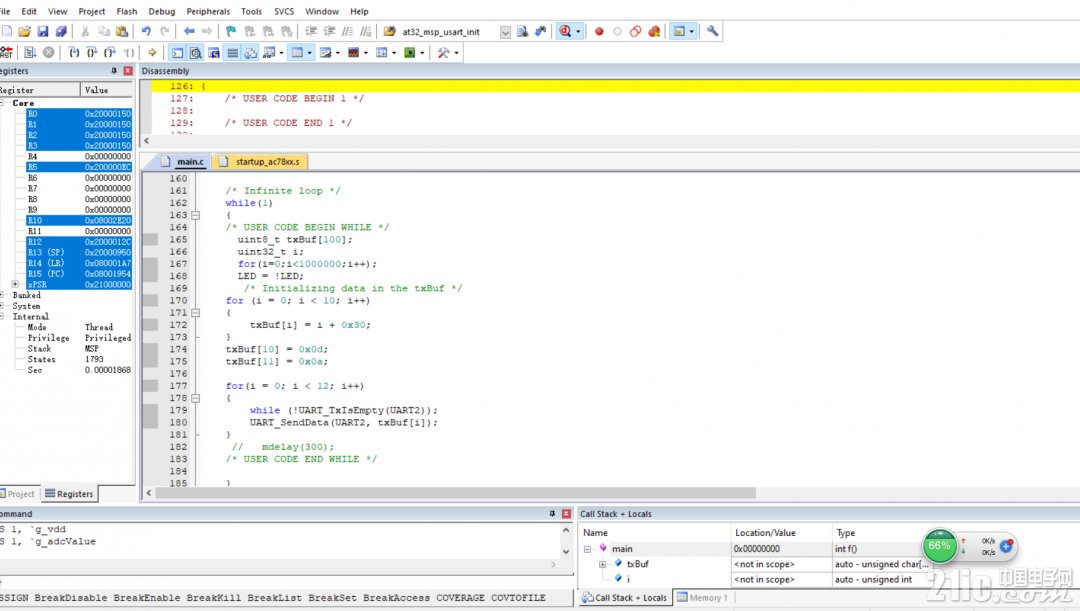
Task: Open the Toolbox dropdown arrow
Action: [456, 52]
